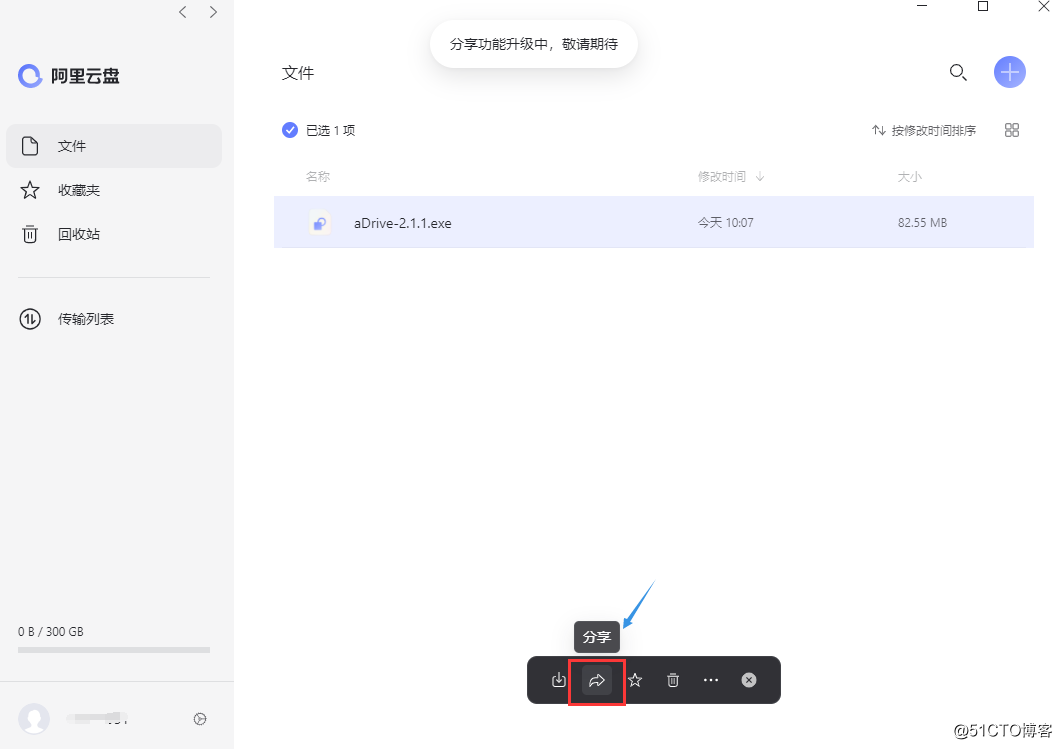Dismiss the action bar with the X icon
The height and width of the screenshot is (749, 1062).
coord(748,680)
